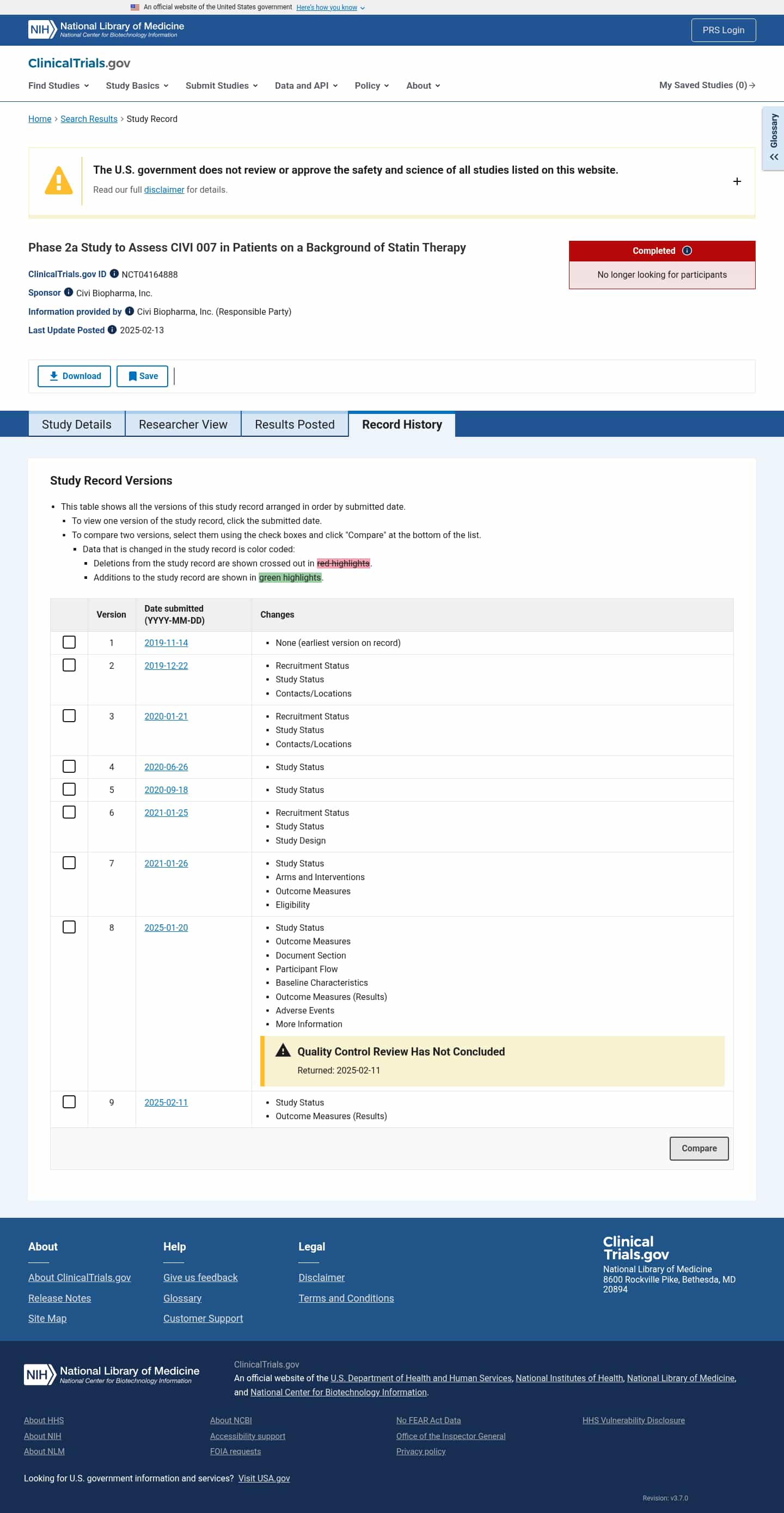The image size is (784, 1513).
Task: Go to Home breadcrumb link
Action: pyautogui.click(x=40, y=119)
